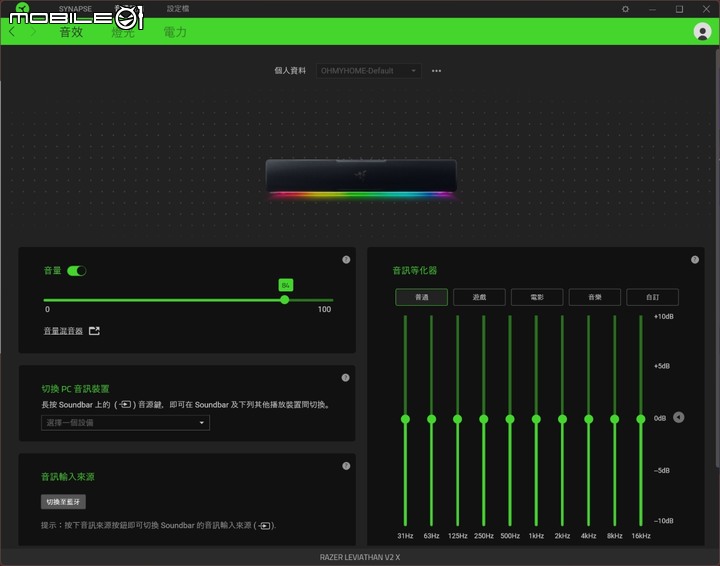Select the 音效 sound tab
This screenshot has width=720, height=566.
tap(71, 32)
